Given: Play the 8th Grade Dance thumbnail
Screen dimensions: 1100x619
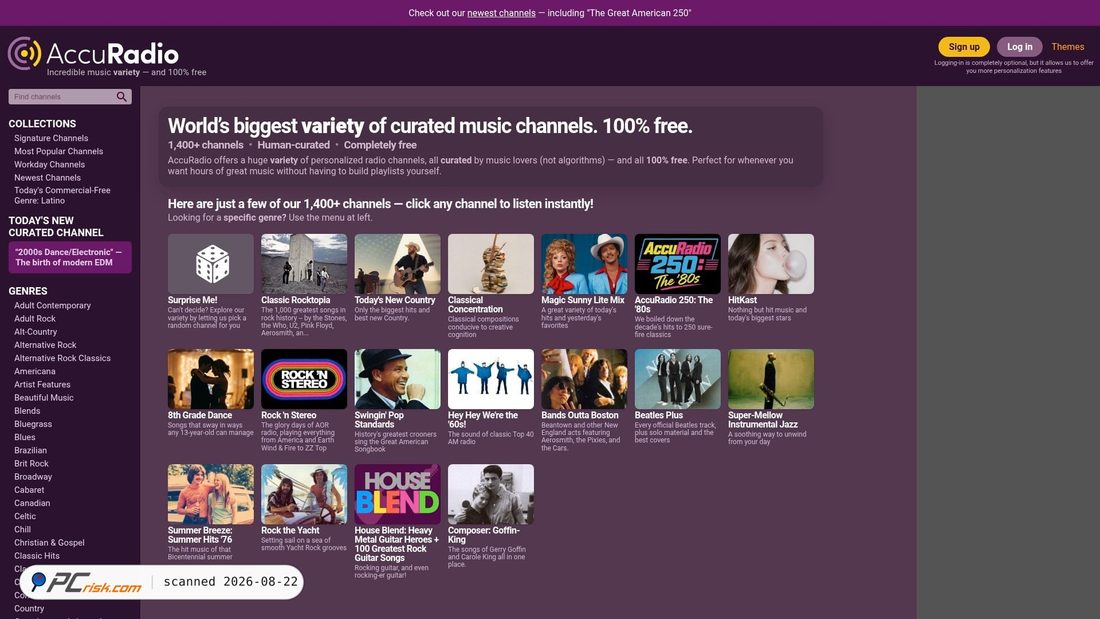Looking at the screenshot, I should coord(210,379).
